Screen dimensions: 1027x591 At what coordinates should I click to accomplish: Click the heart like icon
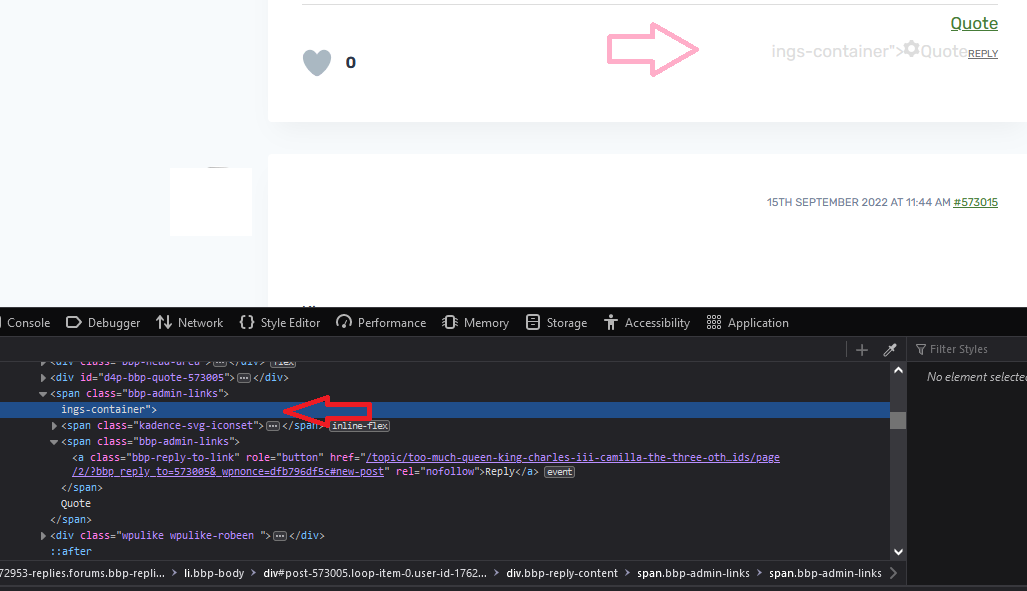tap(317, 63)
